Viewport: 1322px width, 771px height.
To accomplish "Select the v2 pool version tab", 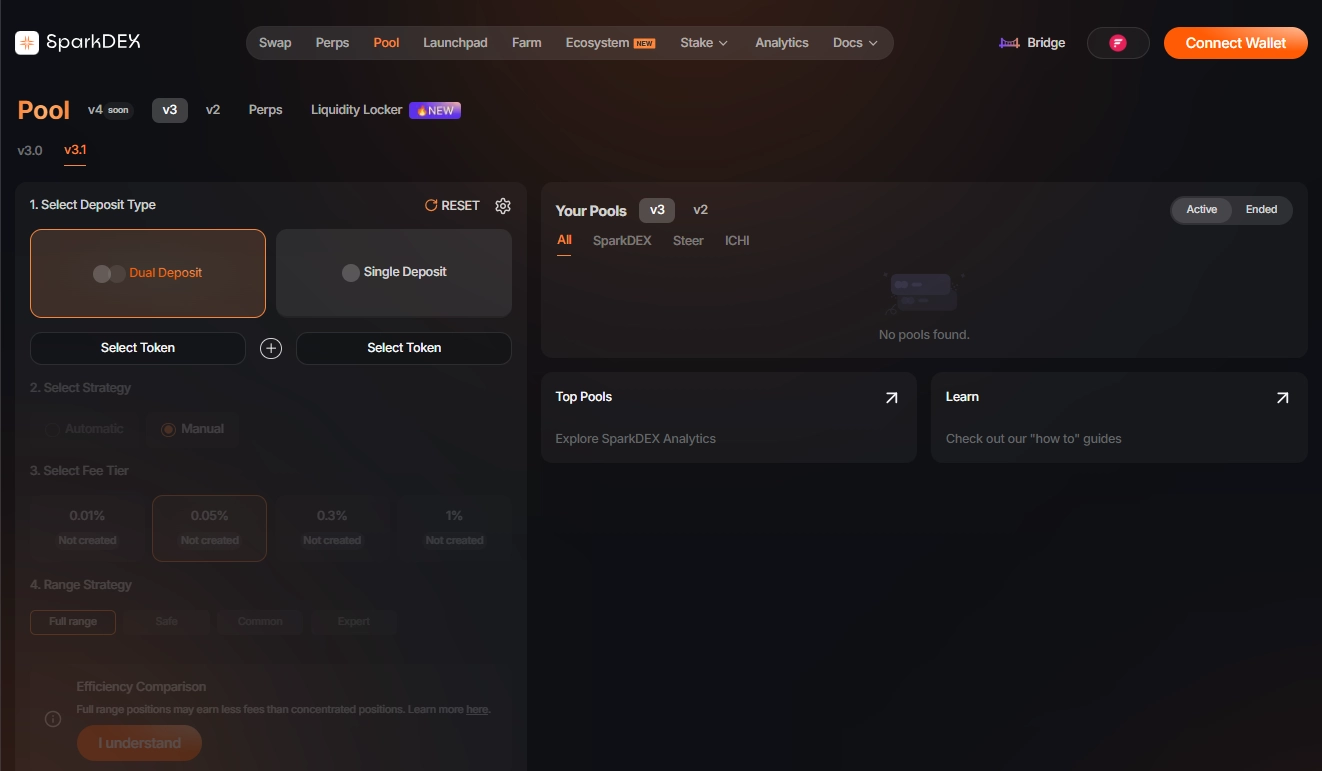I will pyautogui.click(x=213, y=110).
